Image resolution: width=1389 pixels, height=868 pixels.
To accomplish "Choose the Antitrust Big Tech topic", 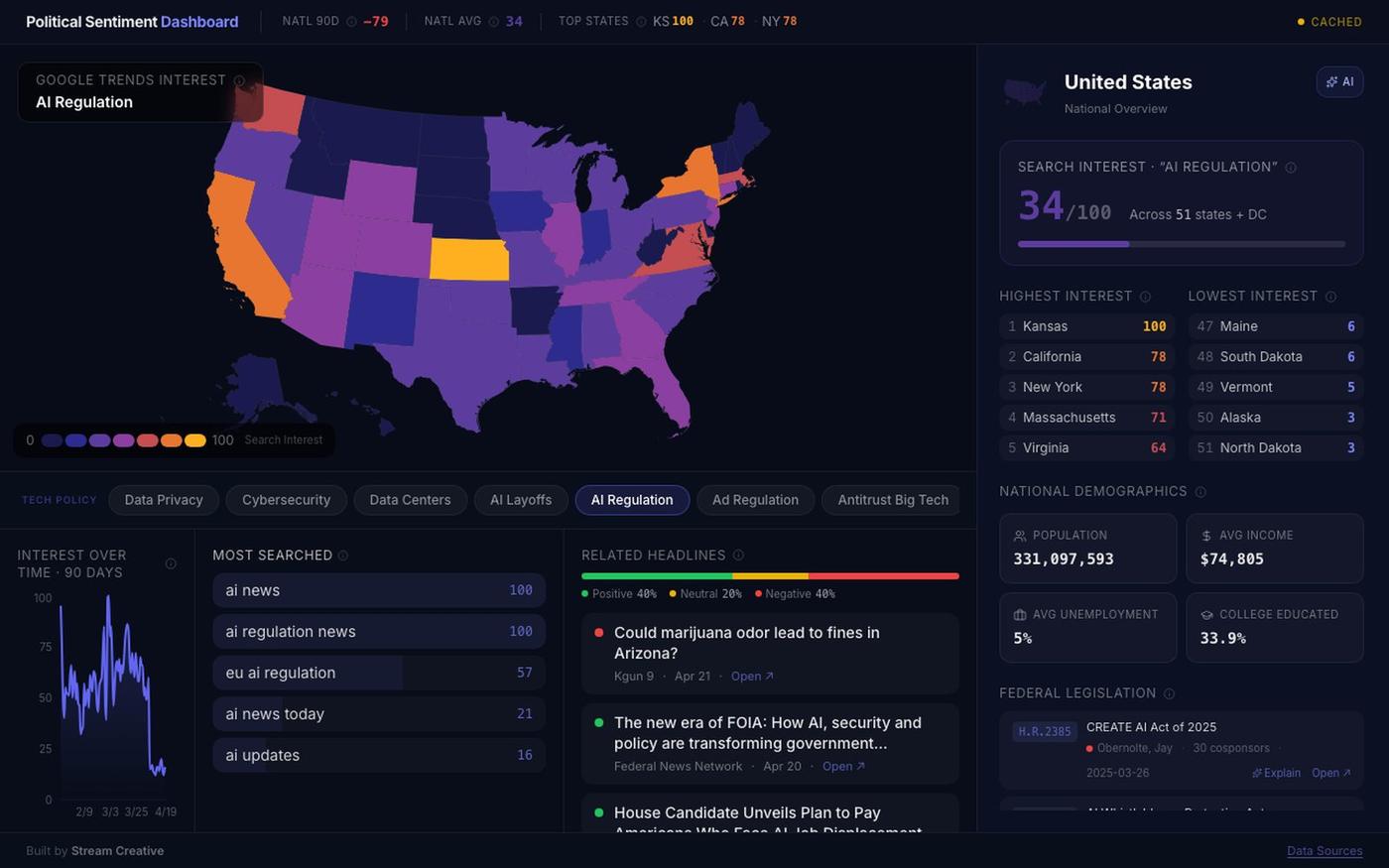I will click(893, 500).
